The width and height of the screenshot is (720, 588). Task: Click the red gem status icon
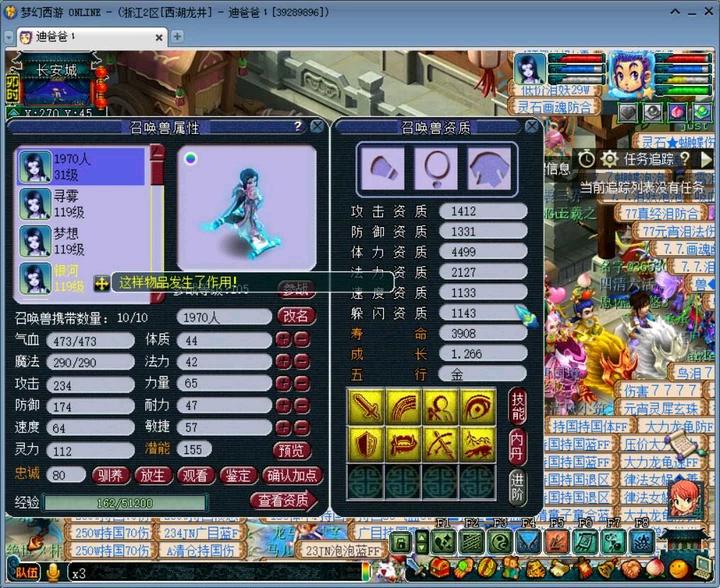(x=677, y=112)
